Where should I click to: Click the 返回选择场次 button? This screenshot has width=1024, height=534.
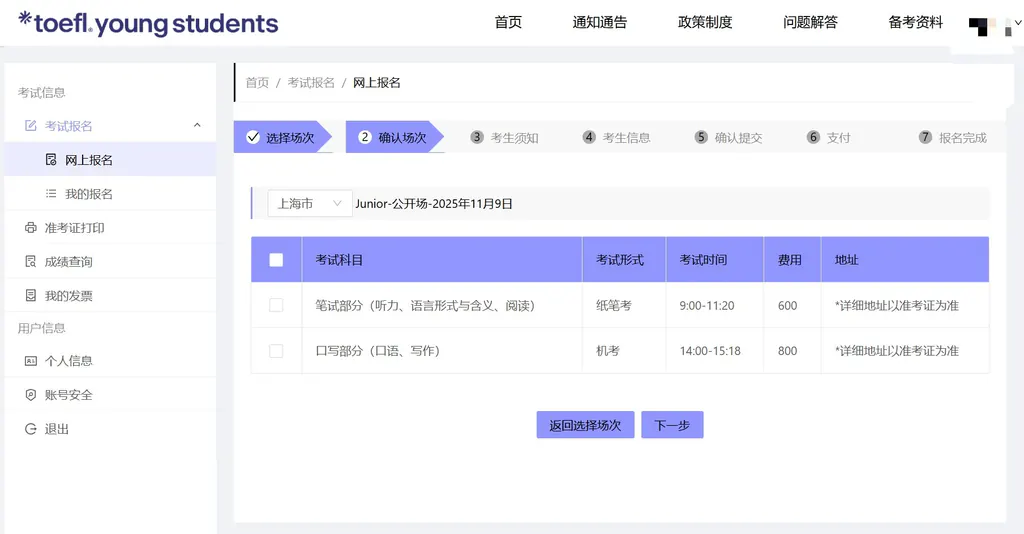[585, 425]
